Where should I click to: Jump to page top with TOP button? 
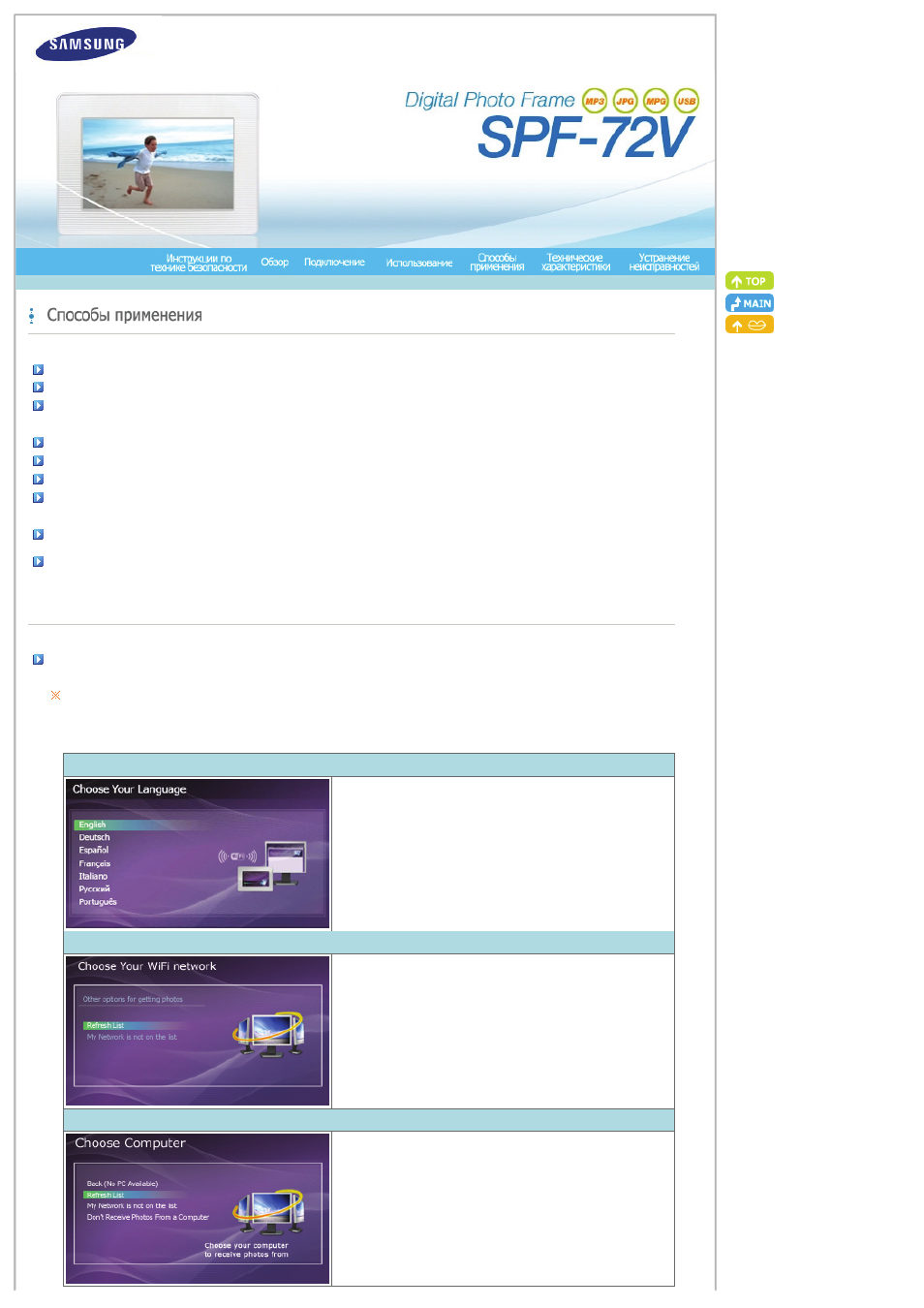(x=750, y=281)
